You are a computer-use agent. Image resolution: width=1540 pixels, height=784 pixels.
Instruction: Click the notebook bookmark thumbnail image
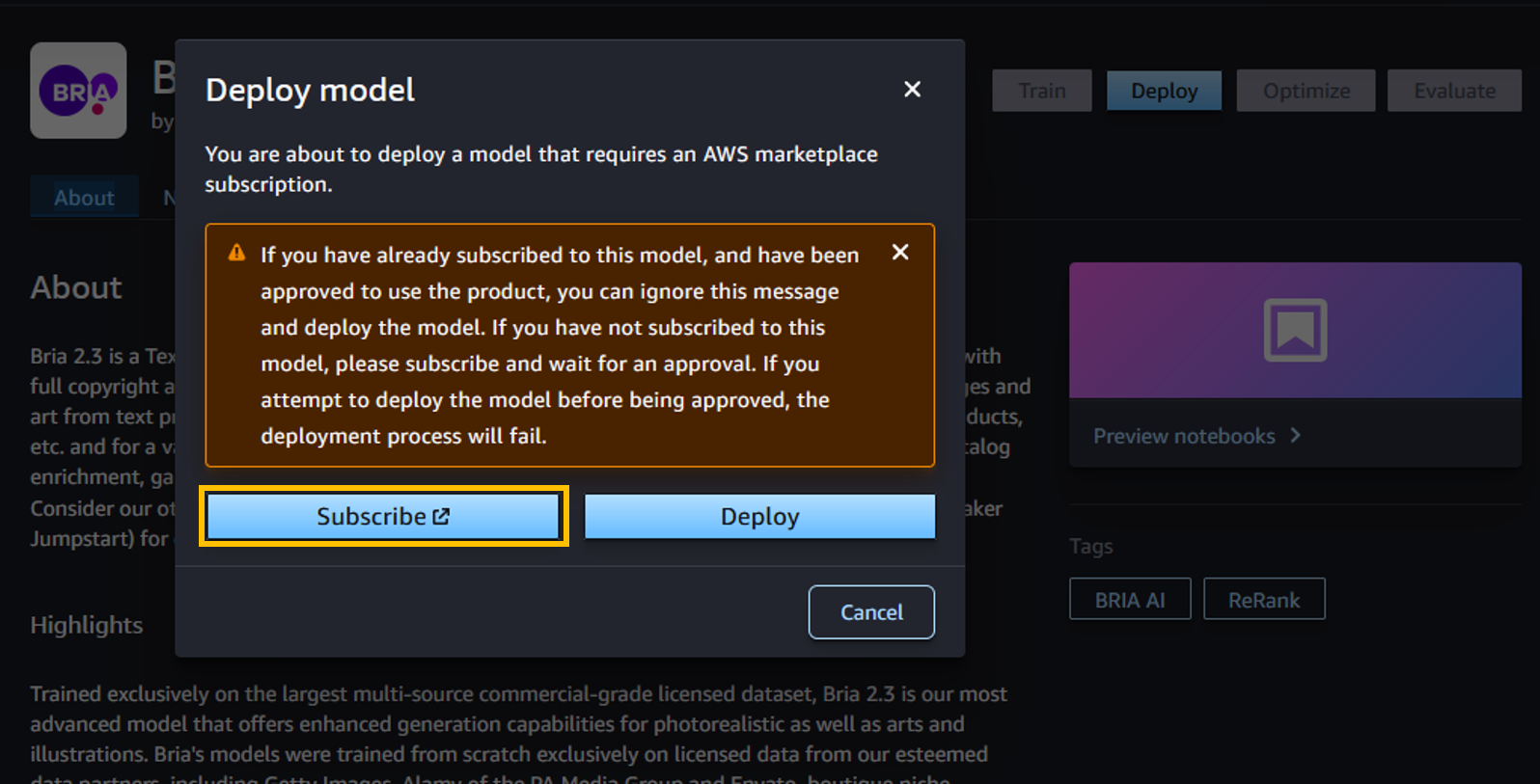click(x=1295, y=330)
